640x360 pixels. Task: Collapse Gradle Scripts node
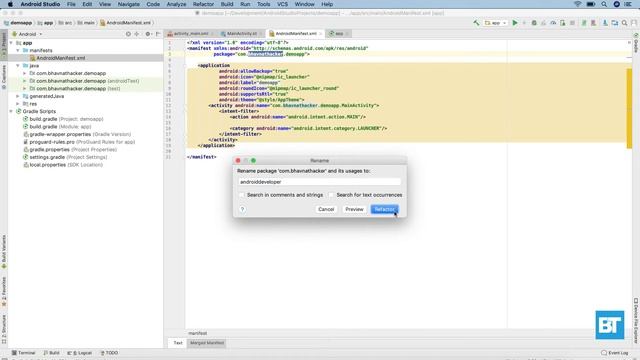[x=11, y=111]
